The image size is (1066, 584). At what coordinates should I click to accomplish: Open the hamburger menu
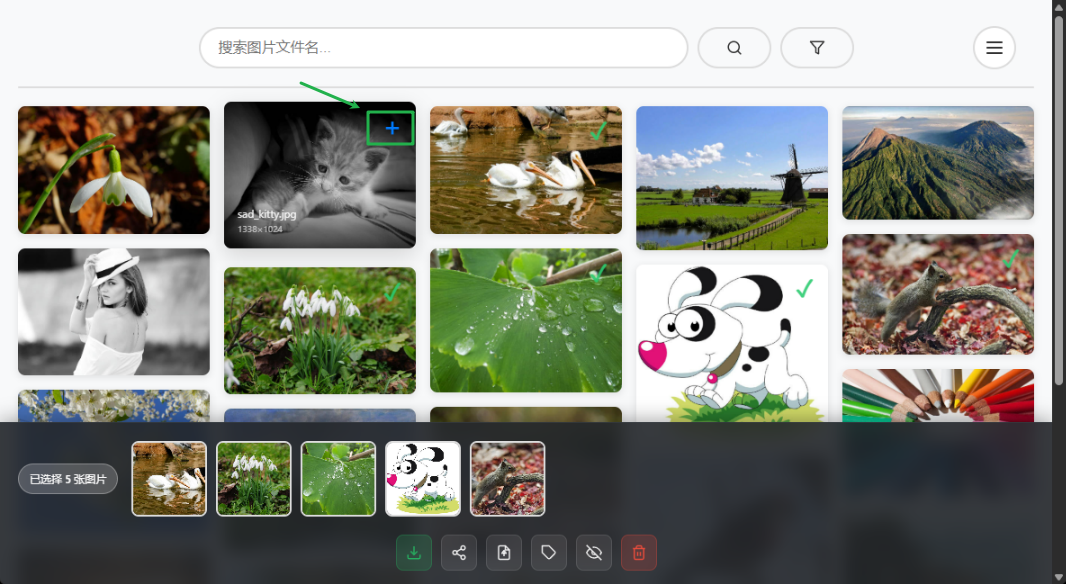coord(994,48)
